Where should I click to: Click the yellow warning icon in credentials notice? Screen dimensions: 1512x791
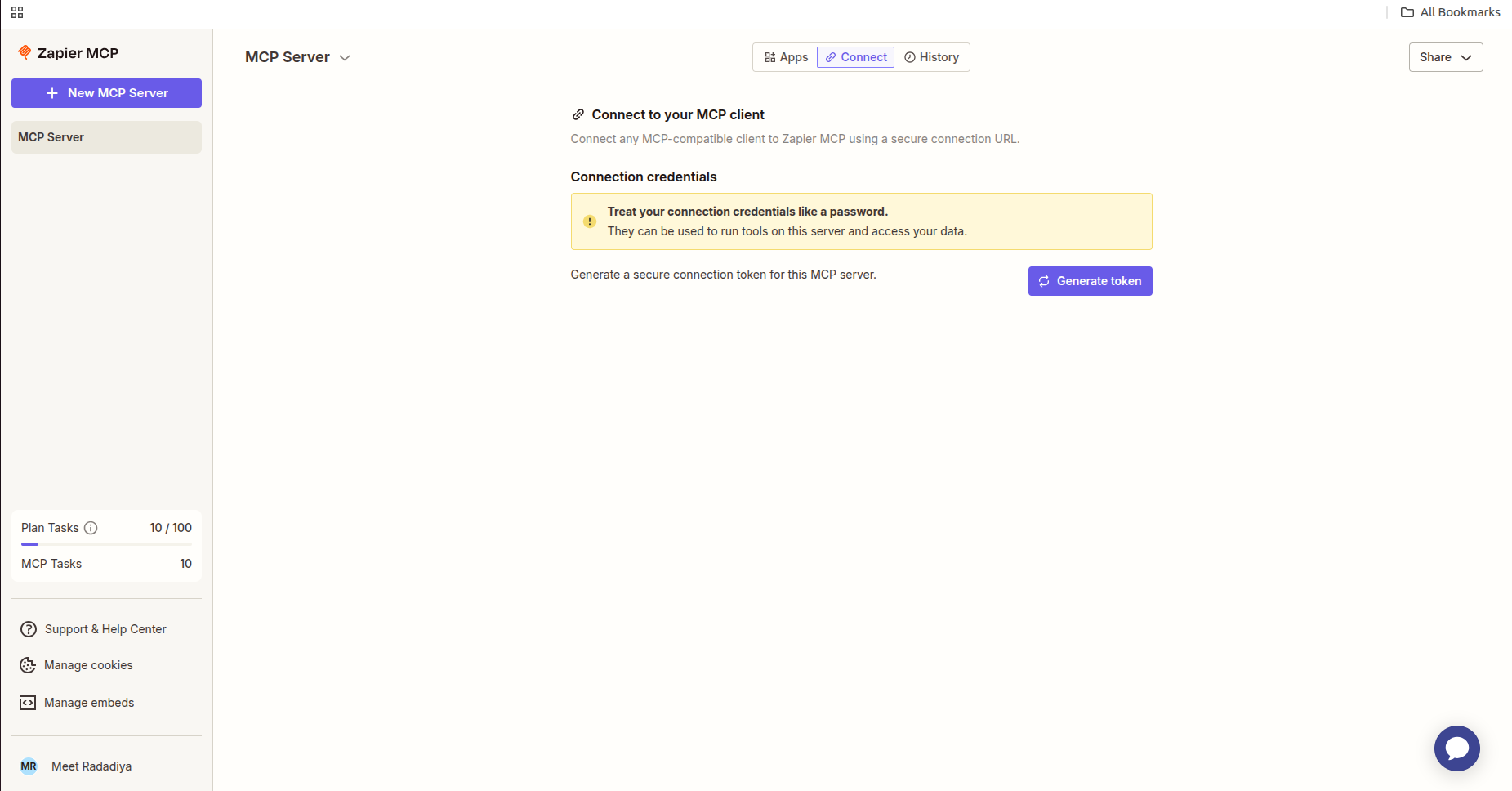[590, 221]
